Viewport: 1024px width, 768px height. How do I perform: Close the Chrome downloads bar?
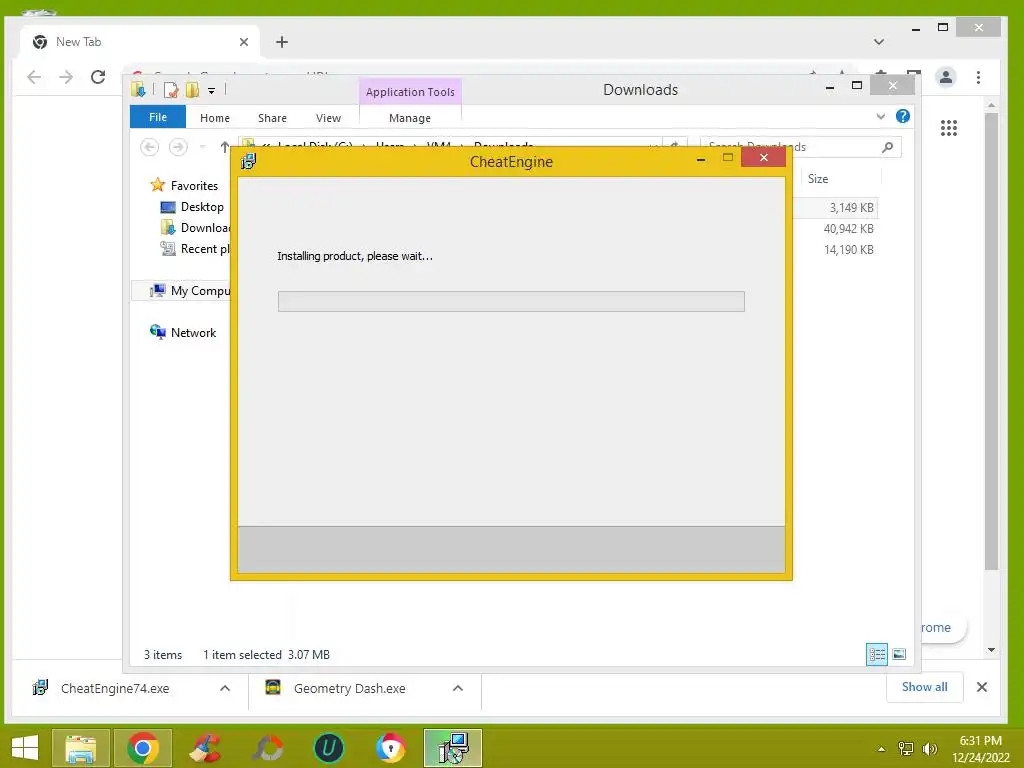(x=982, y=687)
